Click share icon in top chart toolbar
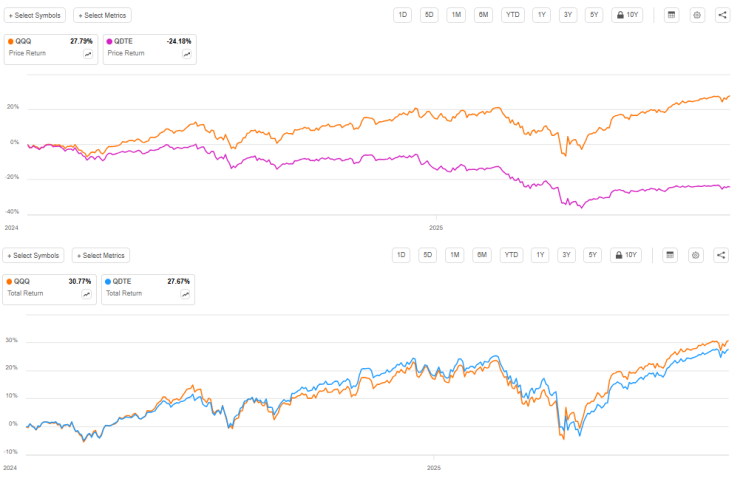The height and width of the screenshot is (484, 743). pos(722,15)
